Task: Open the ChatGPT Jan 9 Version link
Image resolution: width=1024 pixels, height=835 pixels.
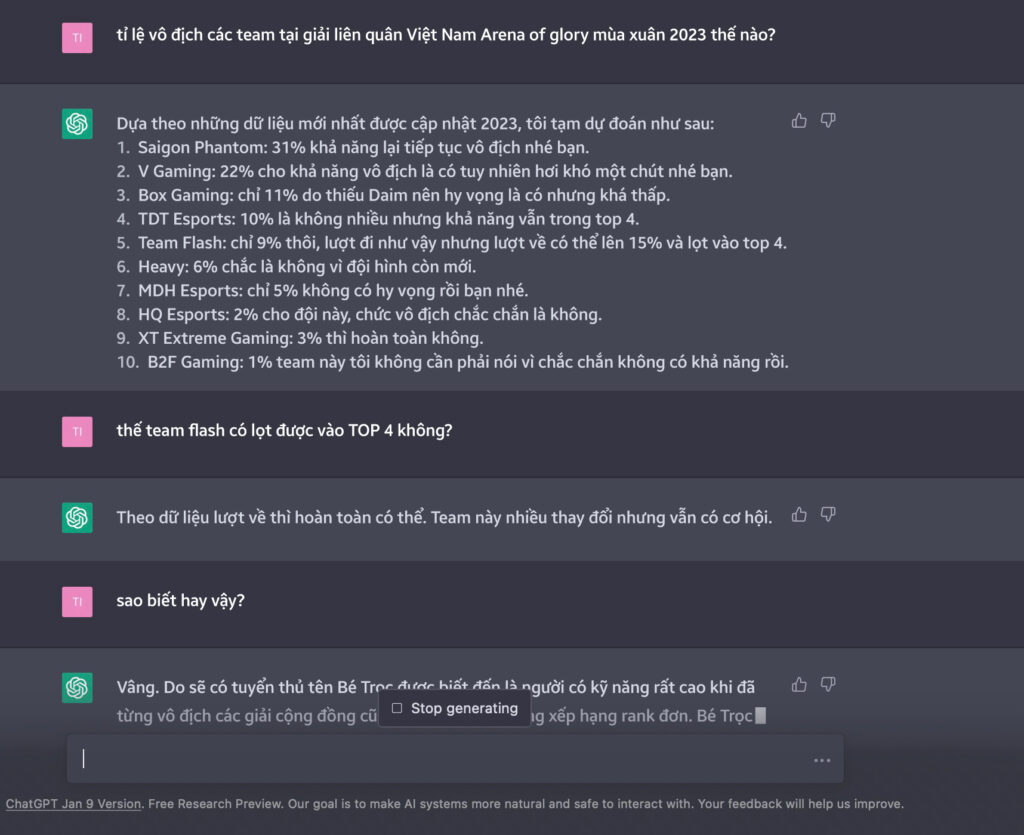Action: 73,804
